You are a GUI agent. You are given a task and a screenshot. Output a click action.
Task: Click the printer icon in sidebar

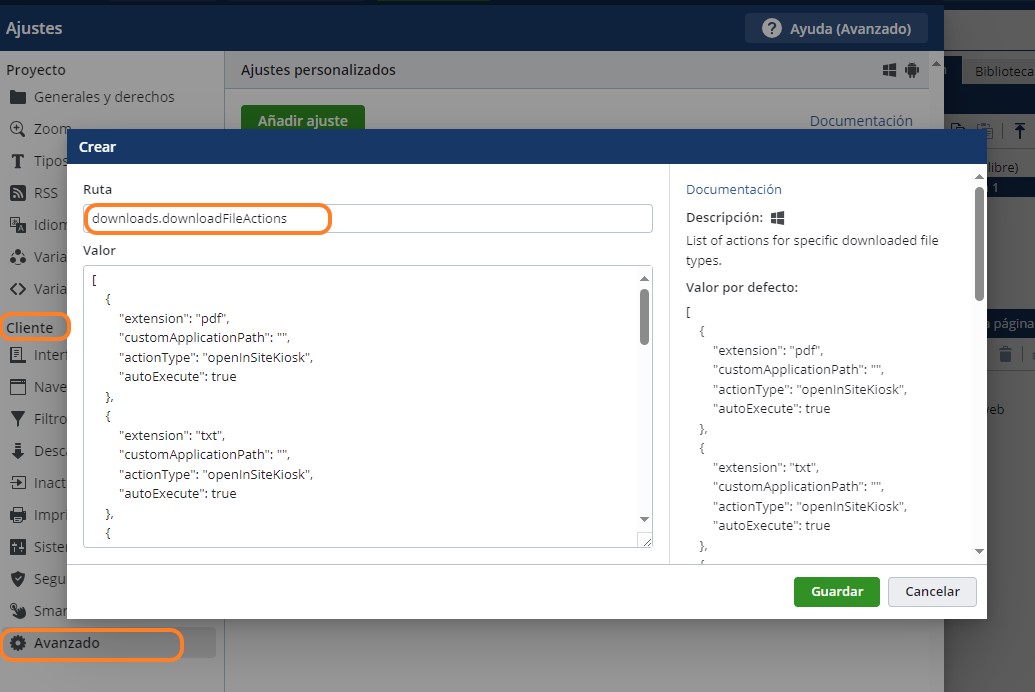click(17, 515)
